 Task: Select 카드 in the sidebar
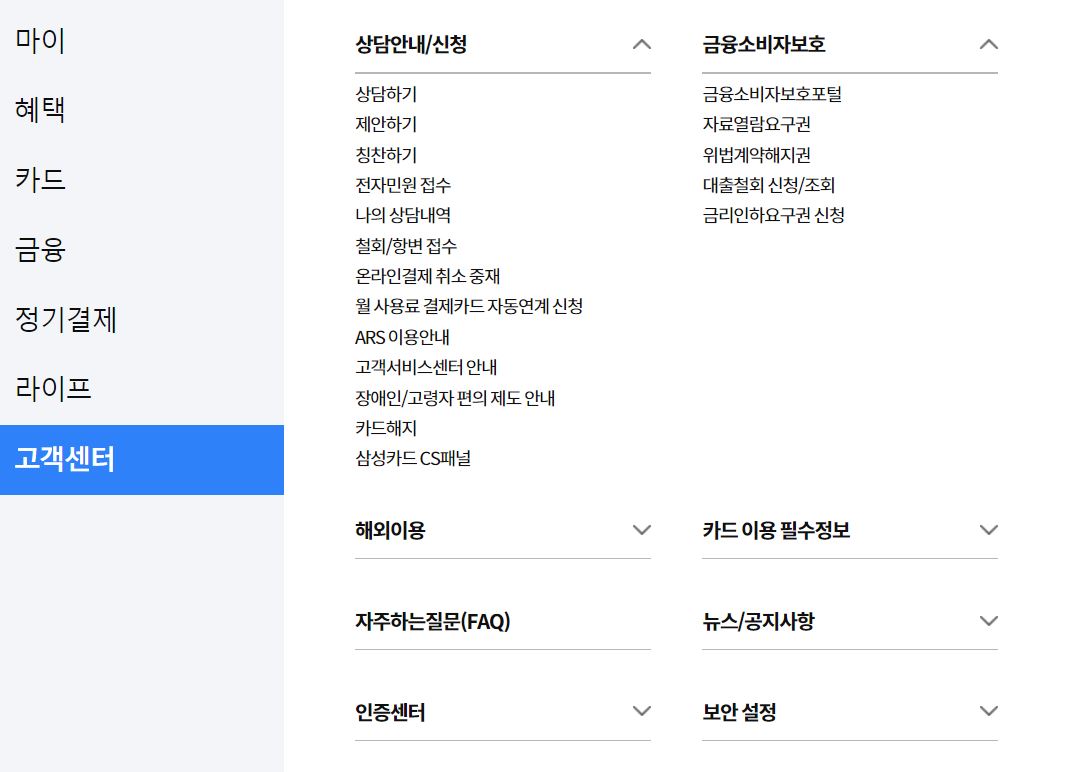[x=40, y=180]
